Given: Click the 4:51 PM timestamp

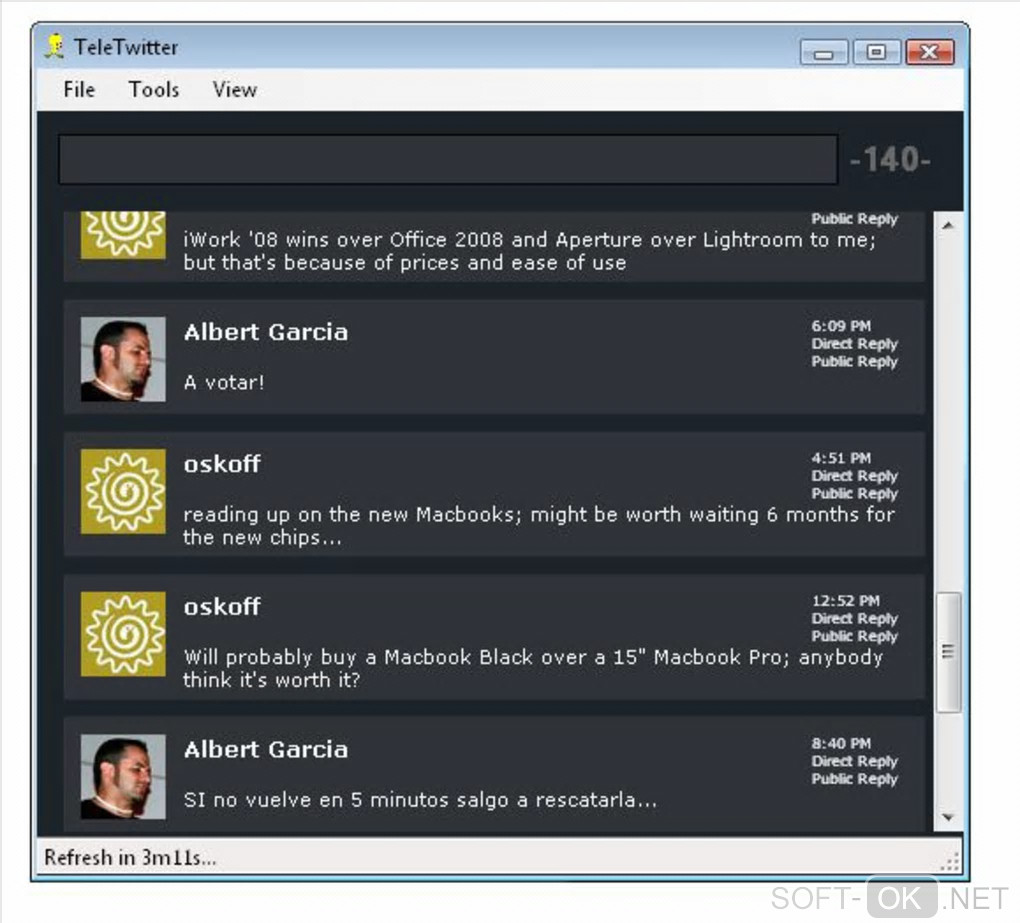Looking at the screenshot, I should point(840,458).
